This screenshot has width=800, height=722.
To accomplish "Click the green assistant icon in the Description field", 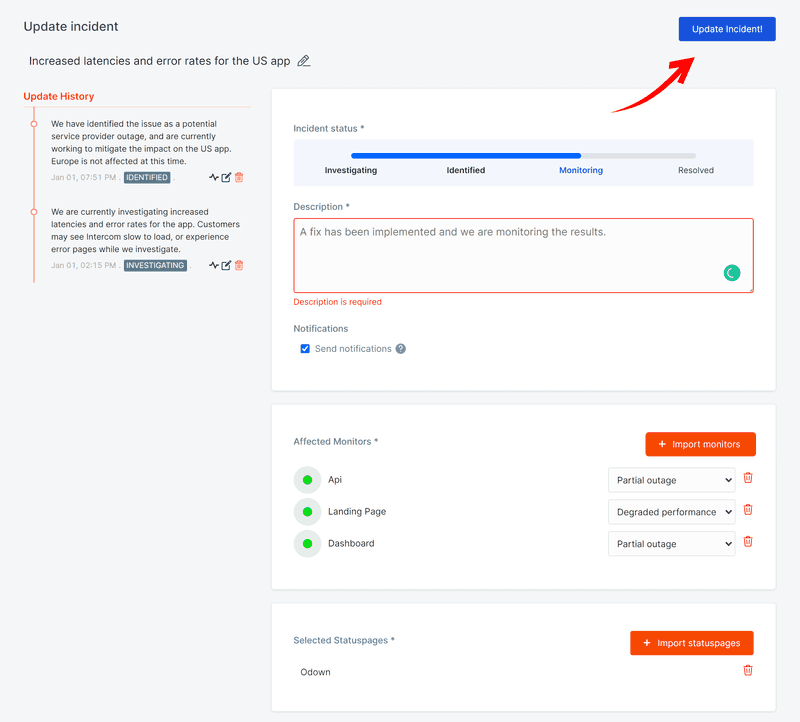I will click(x=732, y=273).
